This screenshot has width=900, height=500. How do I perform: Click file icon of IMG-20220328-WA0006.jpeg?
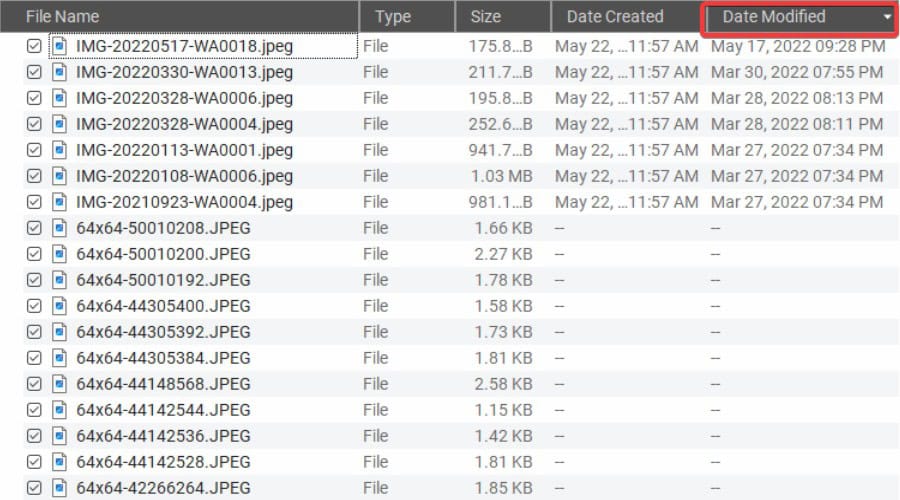(x=59, y=98)
